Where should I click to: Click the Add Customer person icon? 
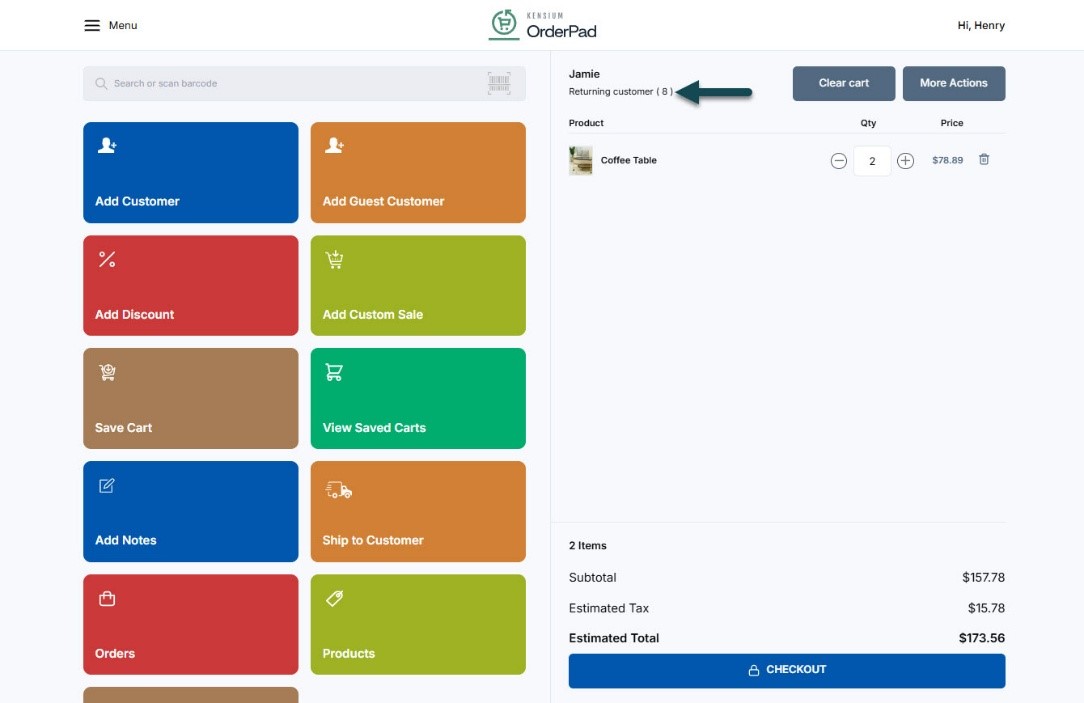point(107,145)
